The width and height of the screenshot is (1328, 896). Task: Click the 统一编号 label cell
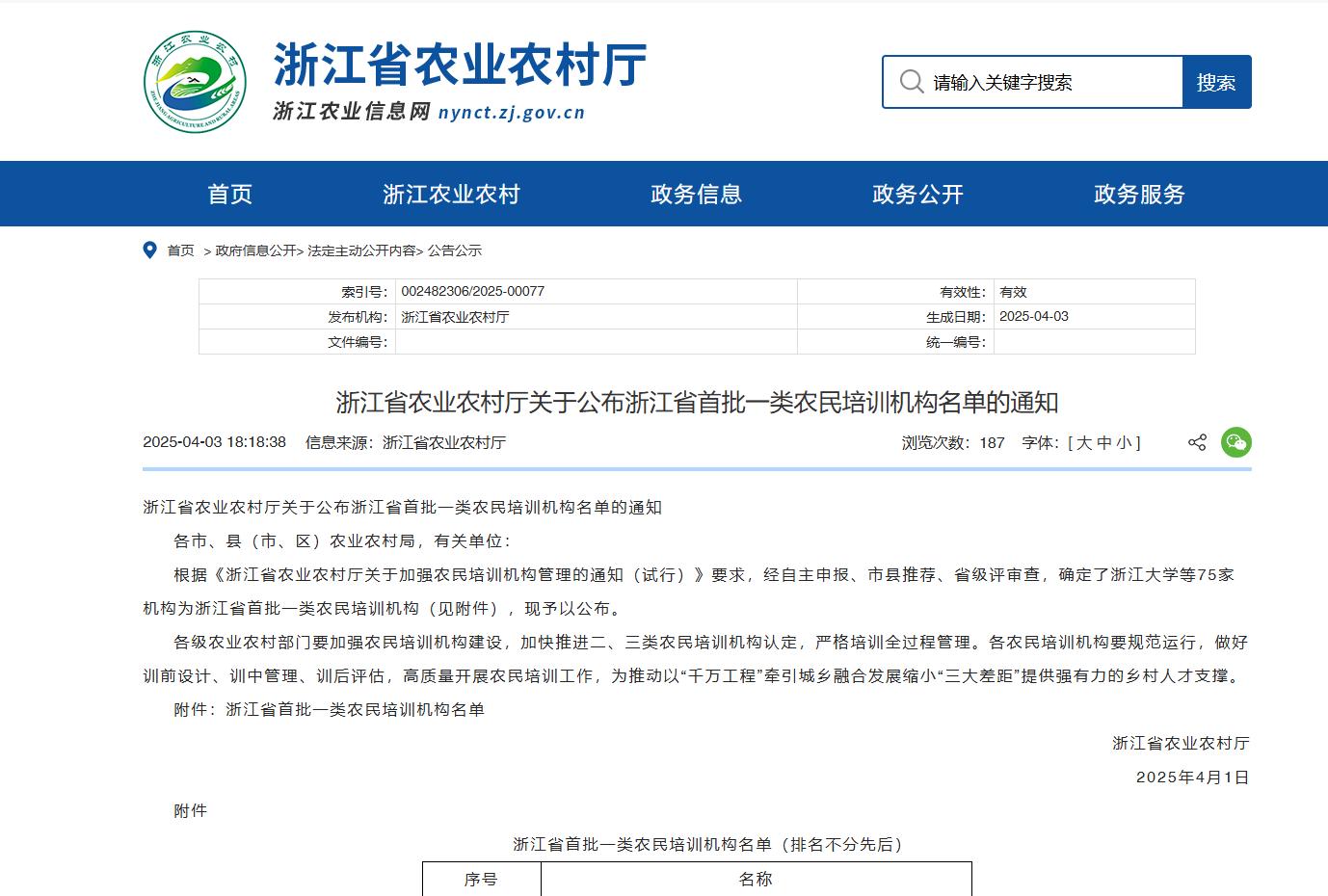pos(895,341)
